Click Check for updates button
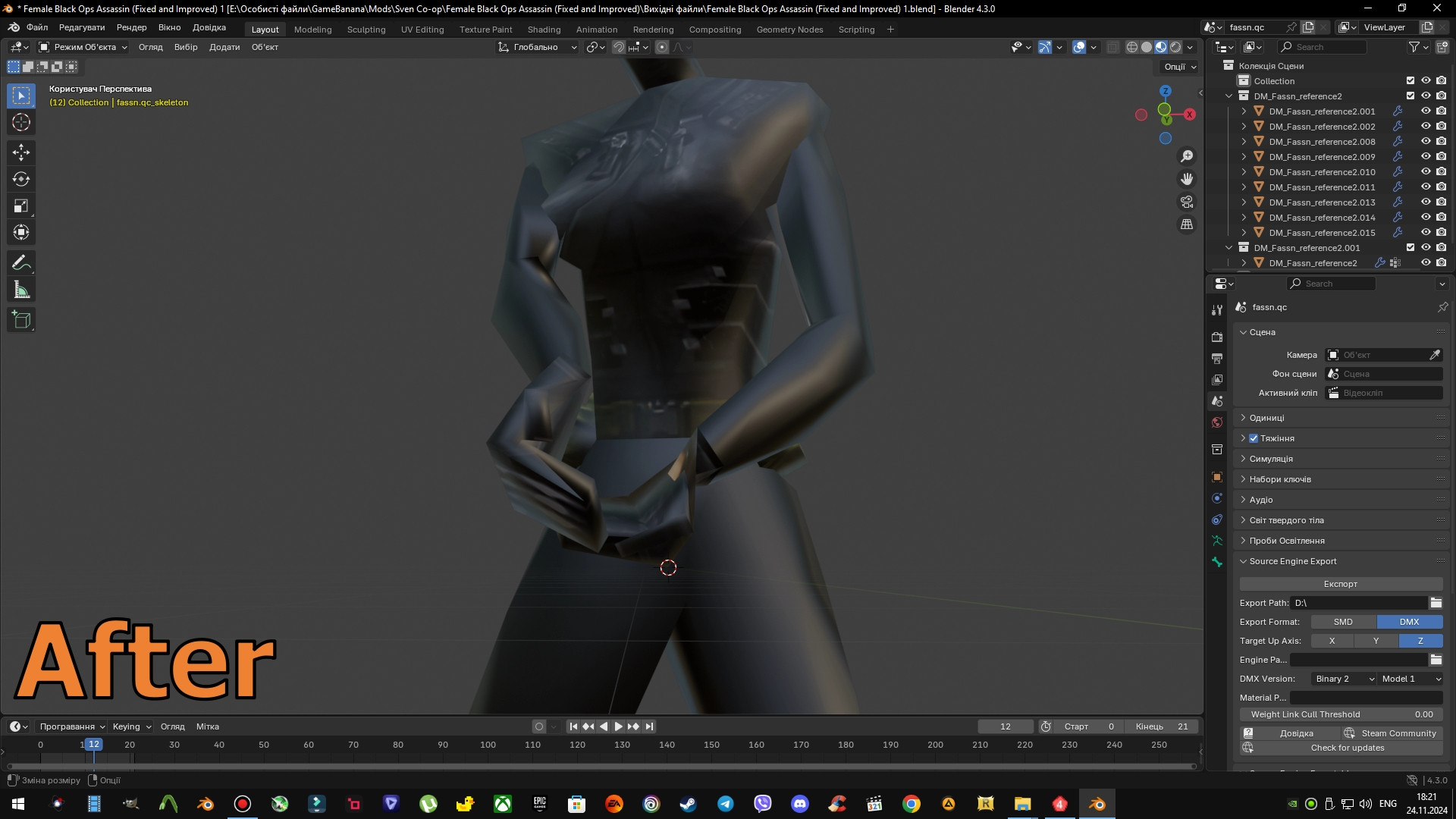This screenshot has height=819, width=1456. [1347, 748]
